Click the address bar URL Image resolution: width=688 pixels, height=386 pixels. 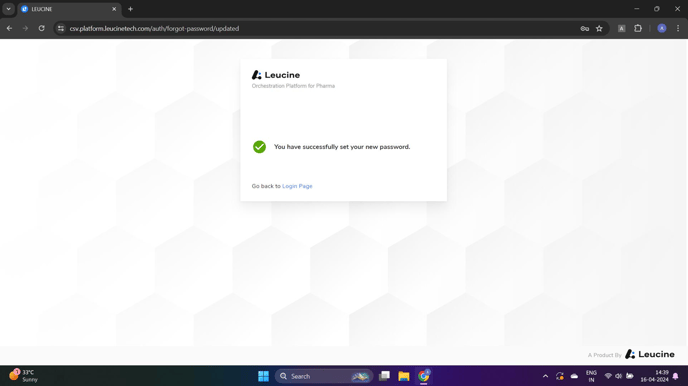(x=154, y=29)
